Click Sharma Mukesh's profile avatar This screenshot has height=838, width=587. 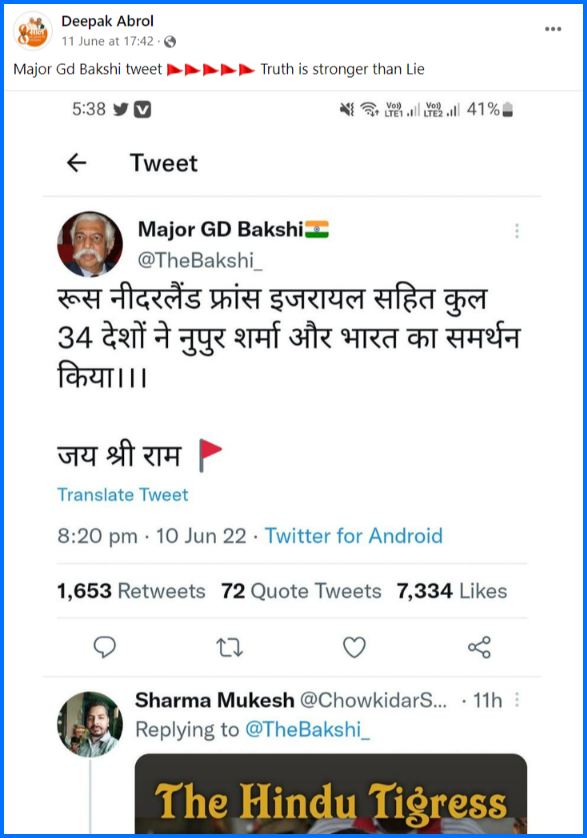coord(90,724)
